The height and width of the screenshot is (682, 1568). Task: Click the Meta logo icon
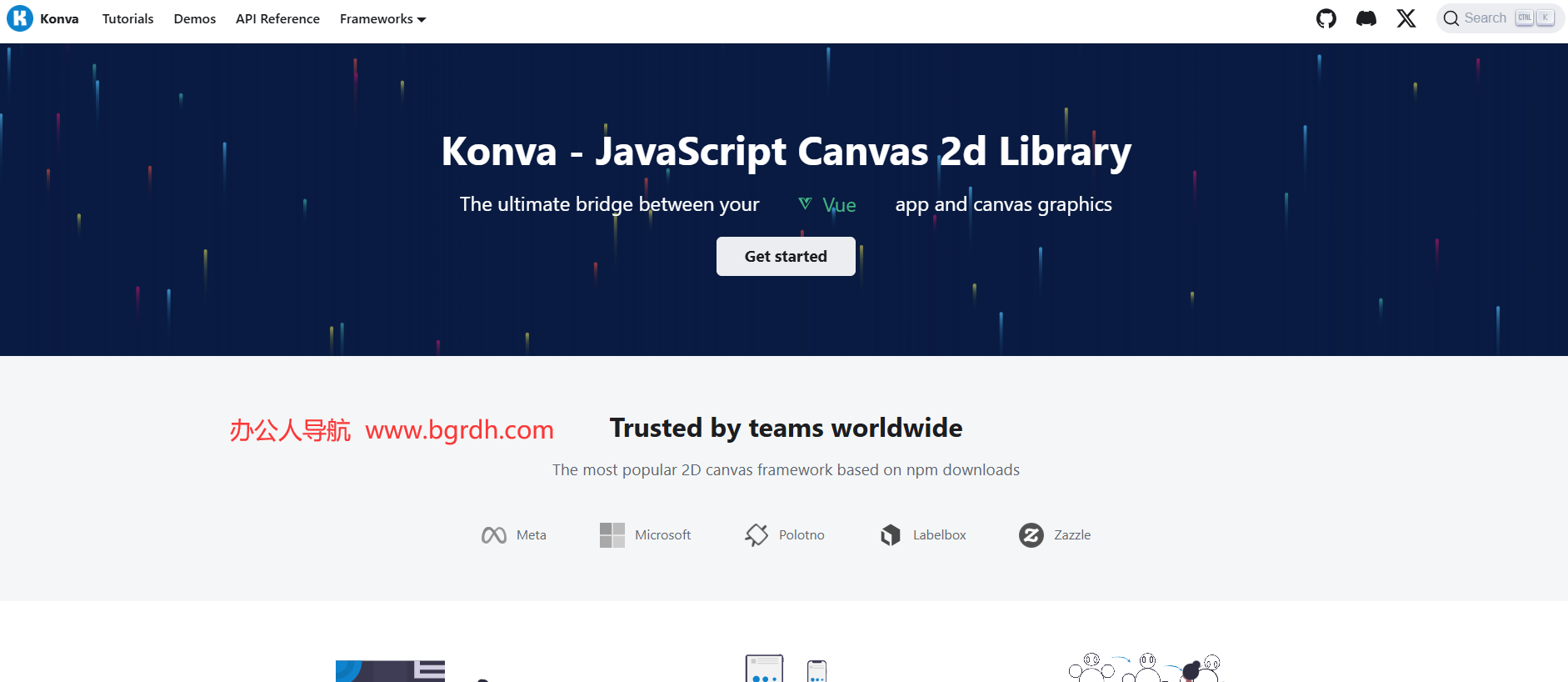point(494,535)
